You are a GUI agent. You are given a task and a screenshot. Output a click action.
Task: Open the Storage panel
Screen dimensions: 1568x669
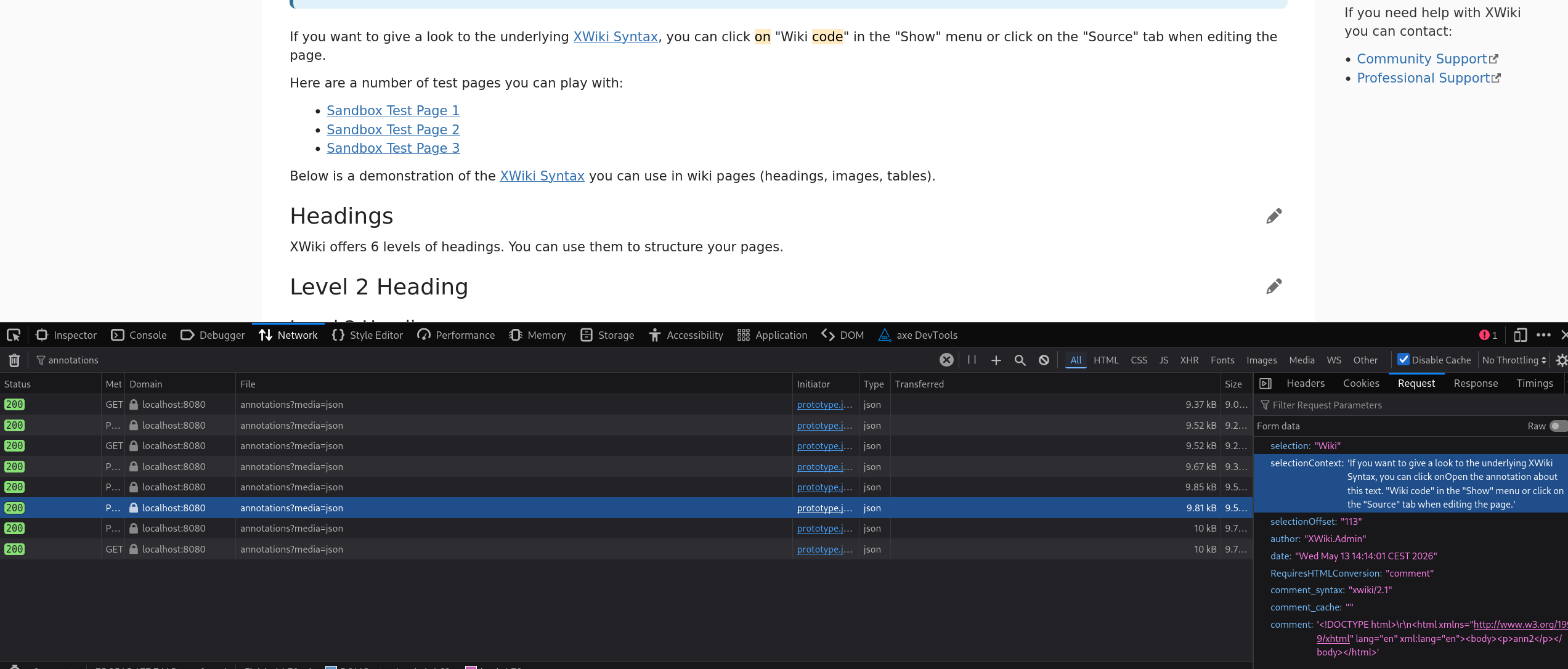click(x=607, y=335)
